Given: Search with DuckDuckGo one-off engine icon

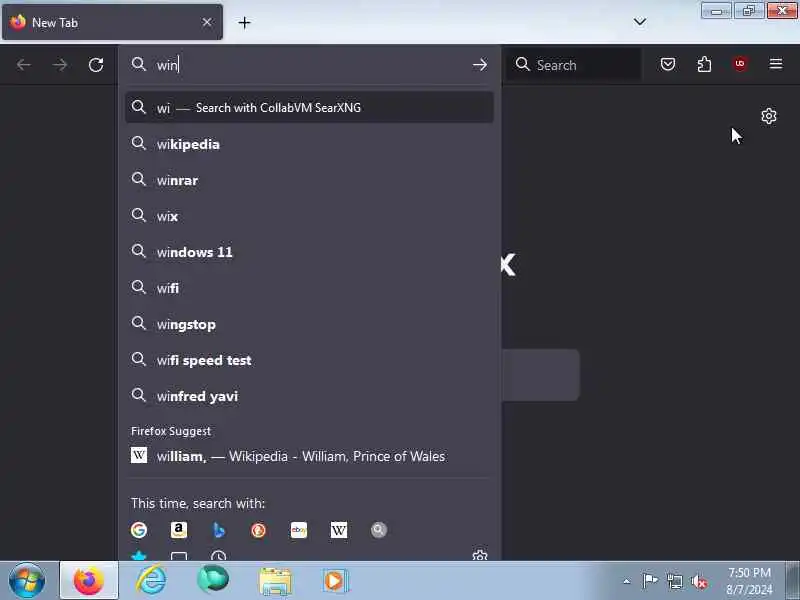Looking at the screenshot, I should (x=258, y=530).
